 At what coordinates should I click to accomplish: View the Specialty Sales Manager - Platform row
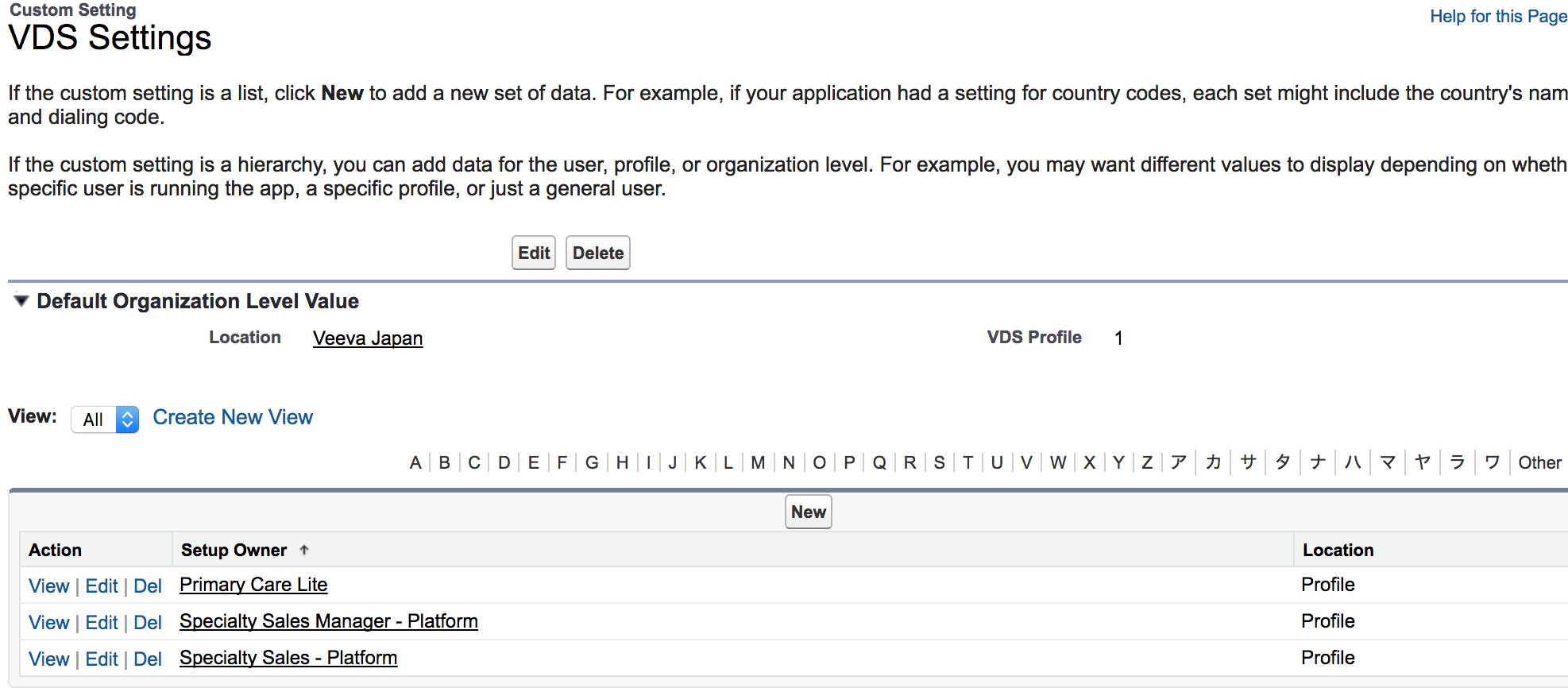[x=49, y=623]
